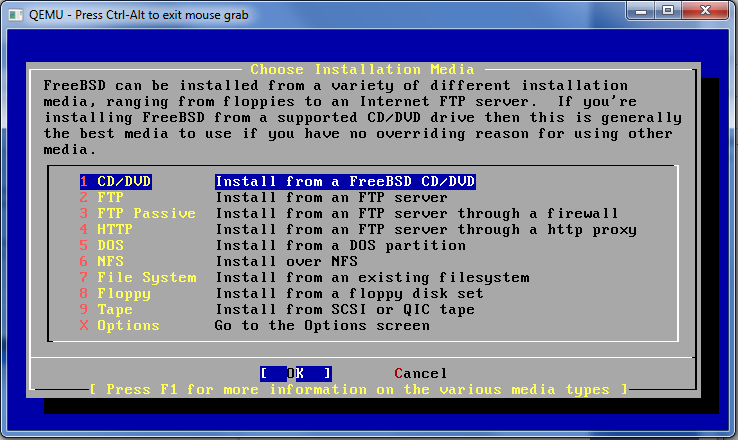Click the 'Press F1 for more information' hint
The image size is (738, 440).
pyautogui.click(x=358, y=390)
